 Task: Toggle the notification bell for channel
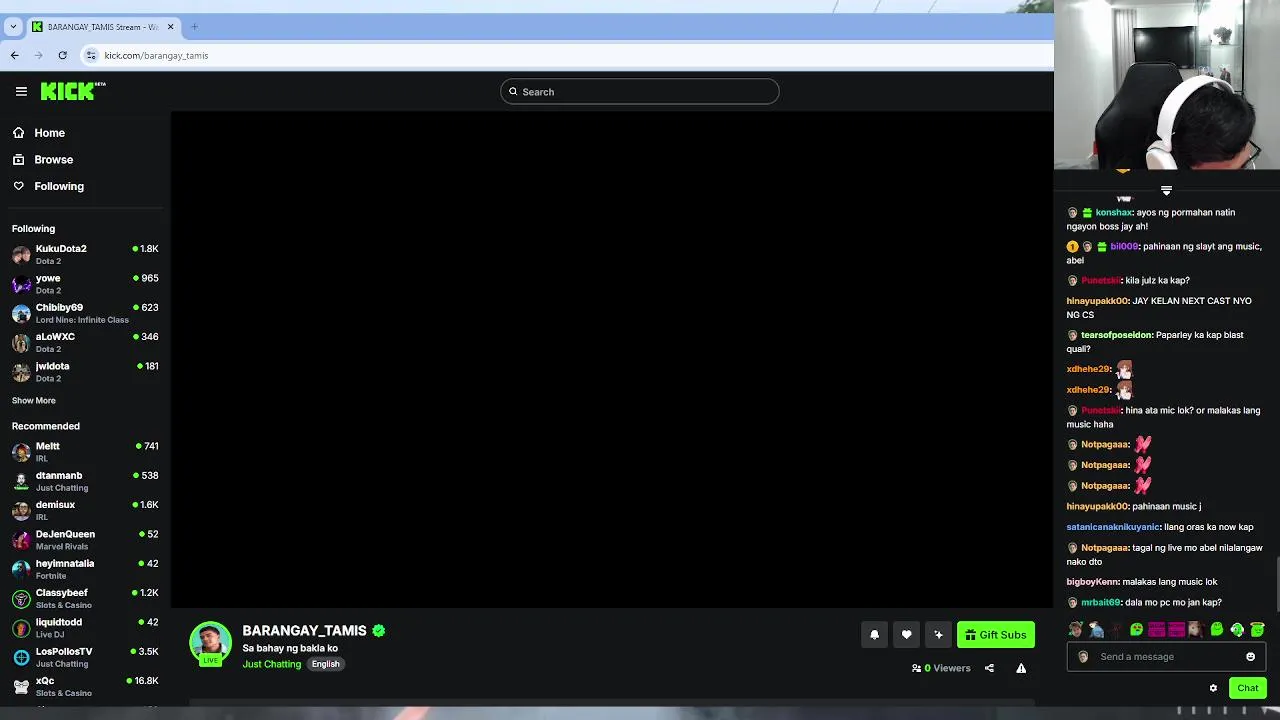pos(874,635)
